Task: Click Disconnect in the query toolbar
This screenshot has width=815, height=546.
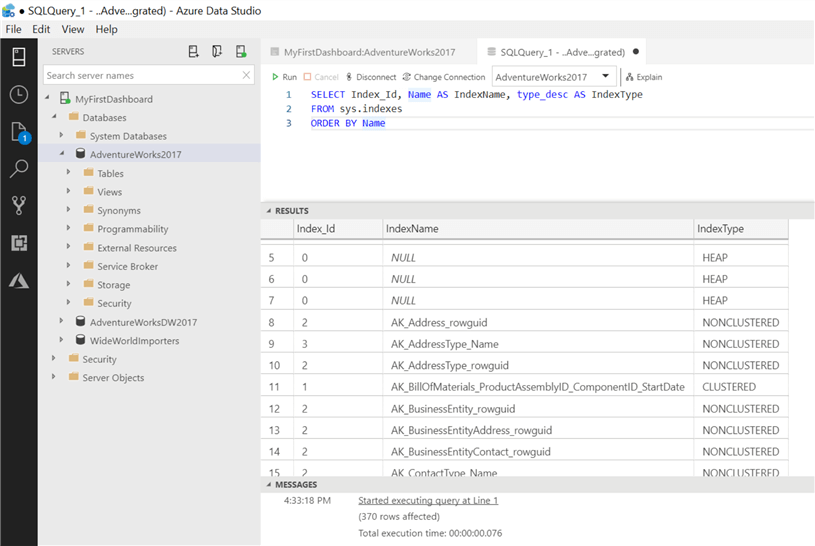Action: [371, 77]
